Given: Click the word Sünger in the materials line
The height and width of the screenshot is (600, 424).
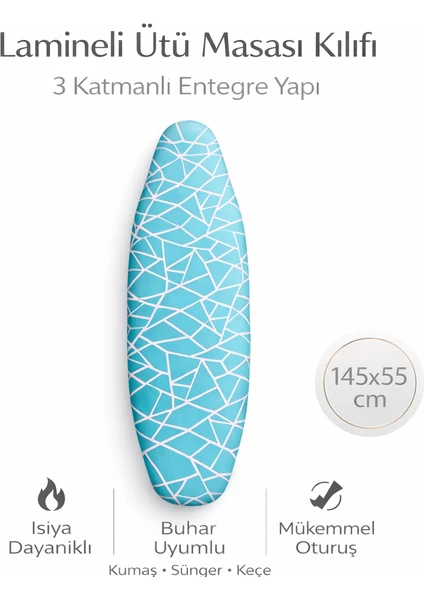Looking at the screenshot, I should (196, 571).
